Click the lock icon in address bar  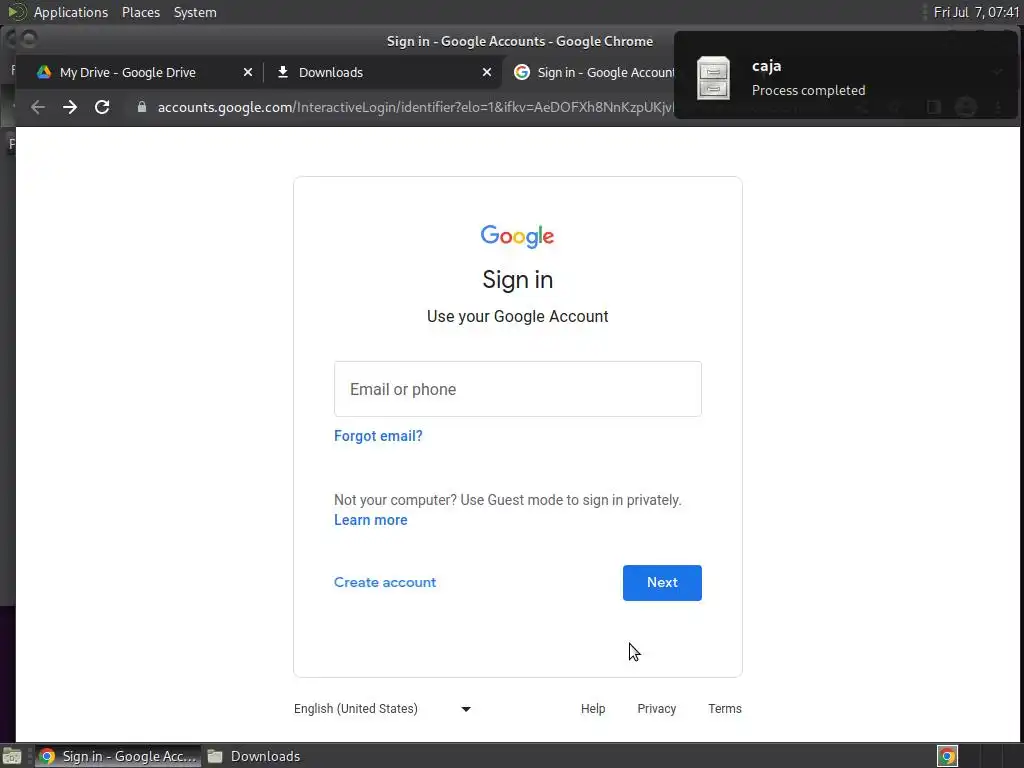pyautogui.click(x=142, y=107)
